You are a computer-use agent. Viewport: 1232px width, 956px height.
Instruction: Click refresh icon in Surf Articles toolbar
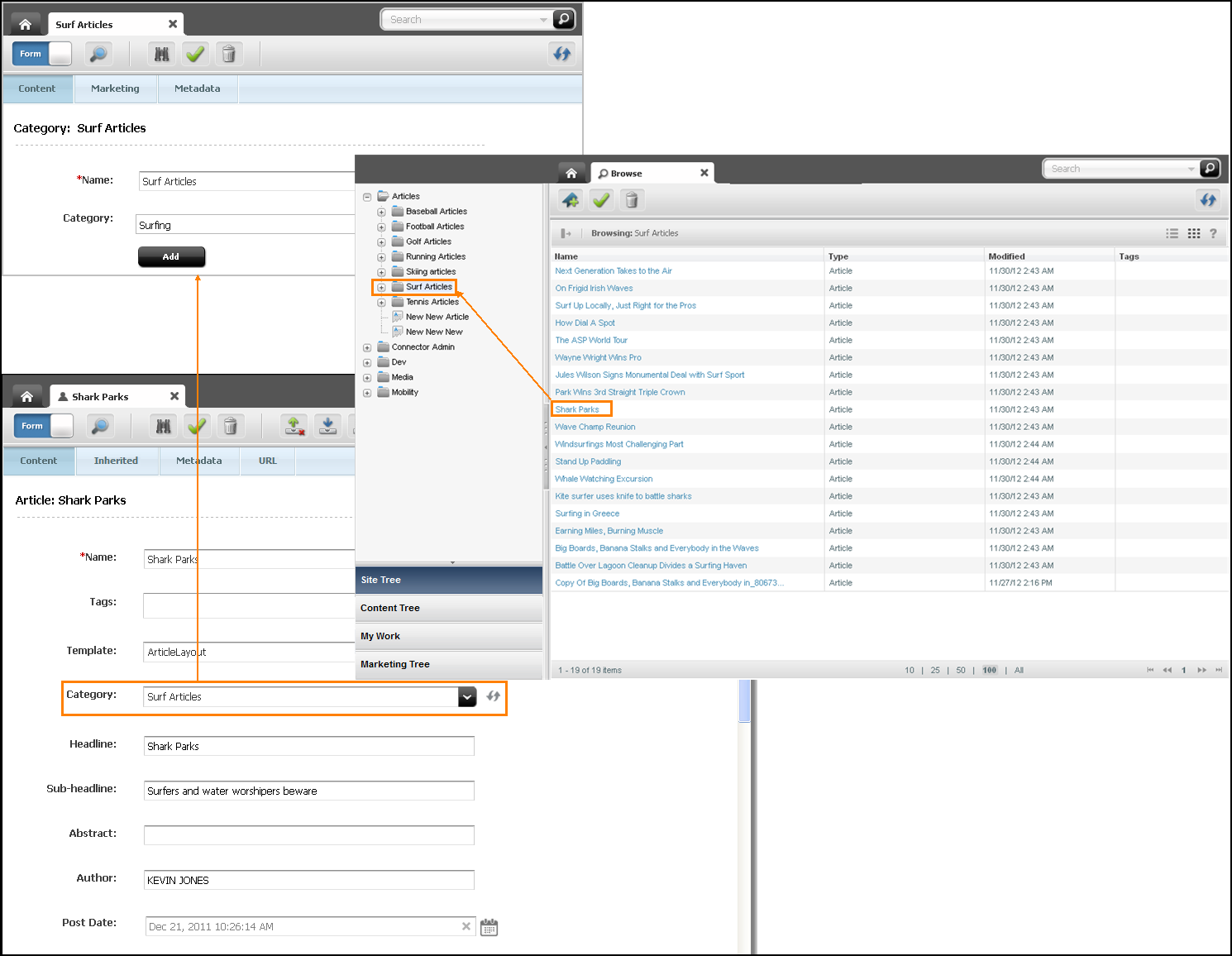pos(562,54)
